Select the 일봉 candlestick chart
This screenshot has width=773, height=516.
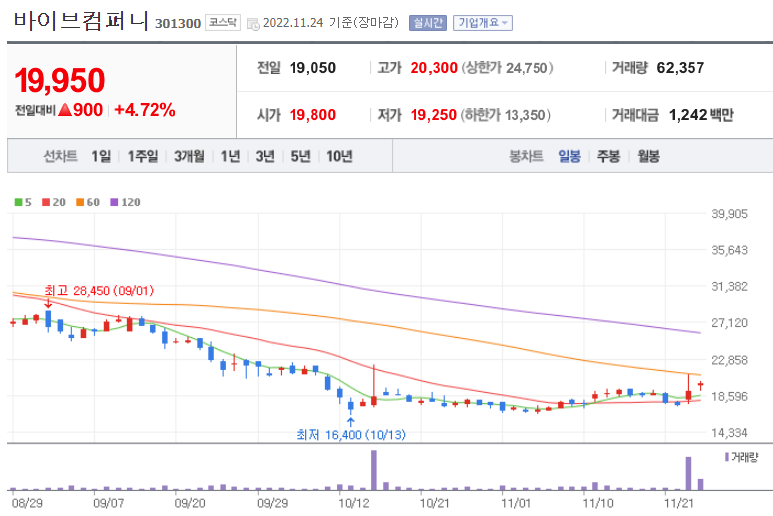tap(569, 156)
